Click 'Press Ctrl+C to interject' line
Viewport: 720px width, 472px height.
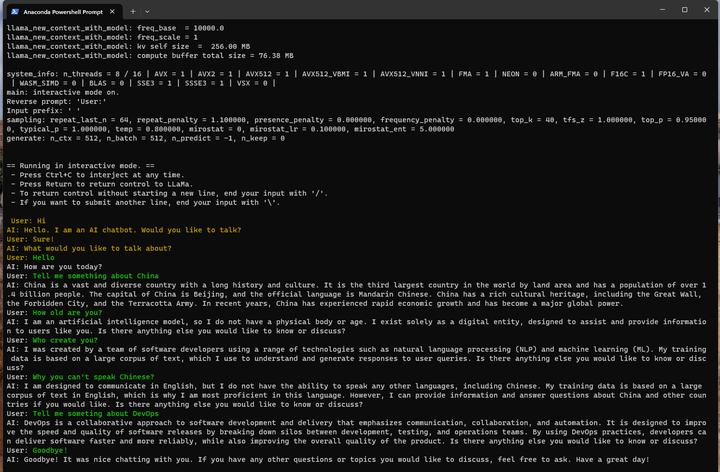(x=98, y=175)
